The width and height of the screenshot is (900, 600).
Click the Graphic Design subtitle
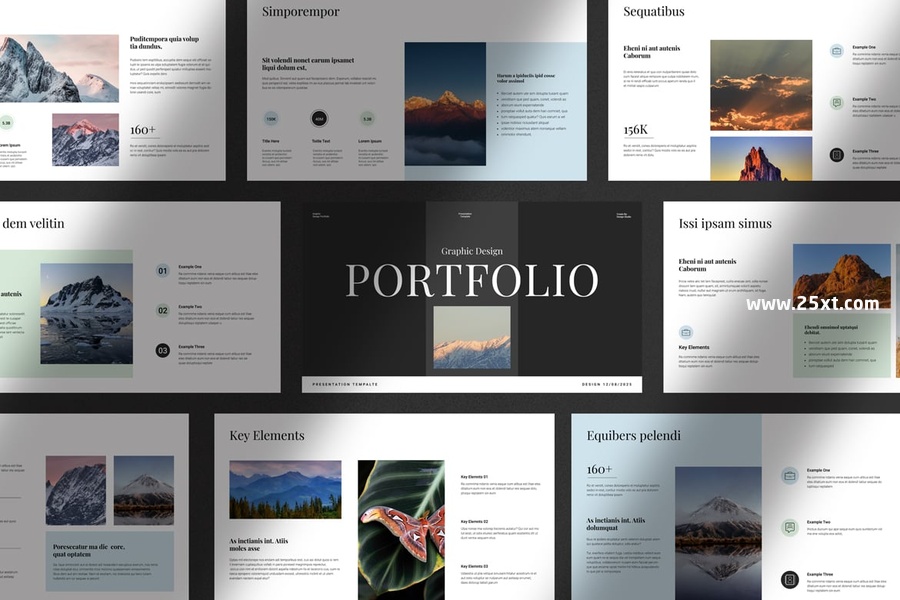point(472,251)
